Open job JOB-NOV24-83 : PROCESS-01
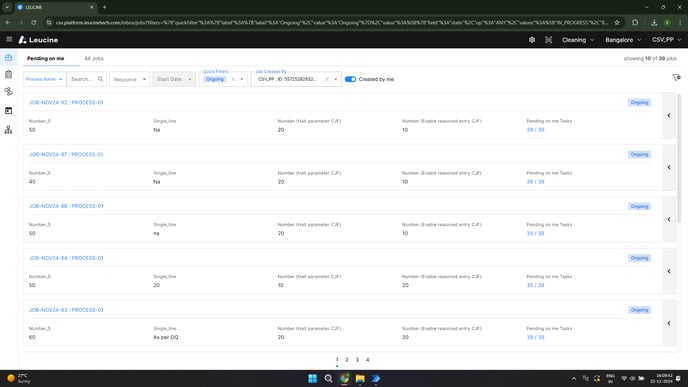This screenshot has height=387, width=688. (66, 310)
